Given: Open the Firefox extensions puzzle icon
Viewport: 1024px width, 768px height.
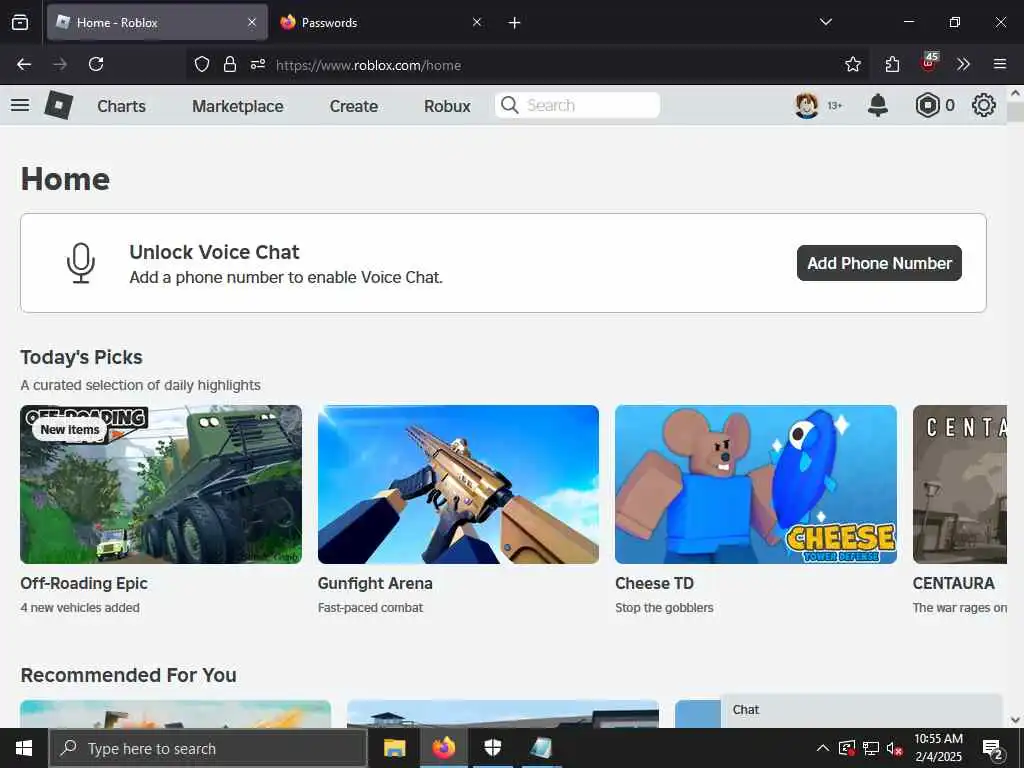Looking at the screenshot, I should pos(892,64).
